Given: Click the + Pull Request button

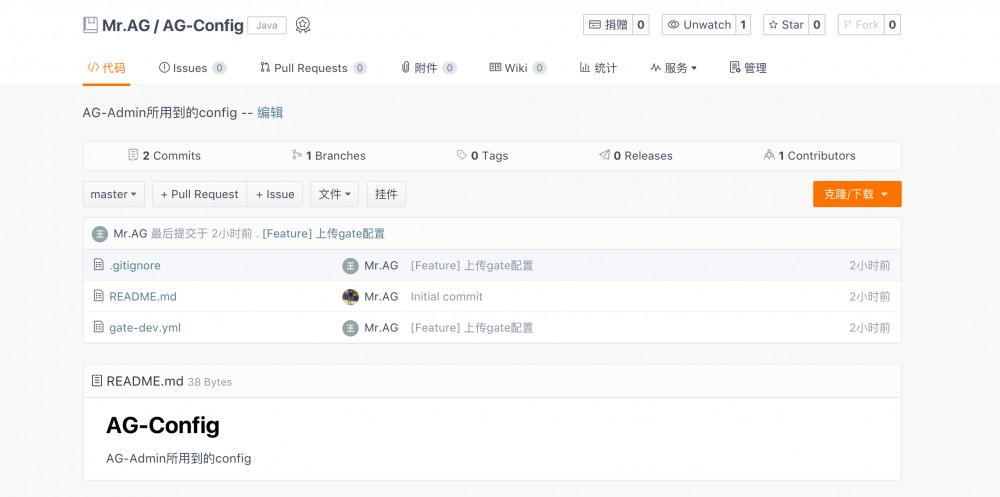Looking at the screenshot, I should pos(200,194).
